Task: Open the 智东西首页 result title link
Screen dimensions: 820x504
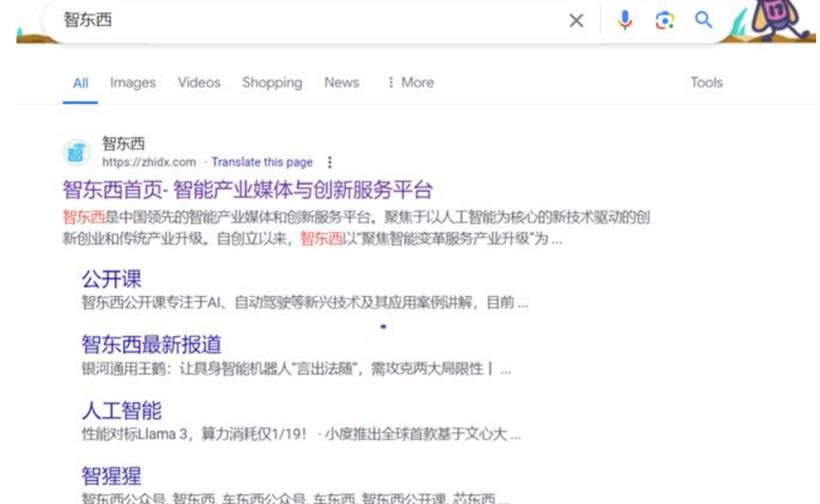Action: [x=247, y=190]
